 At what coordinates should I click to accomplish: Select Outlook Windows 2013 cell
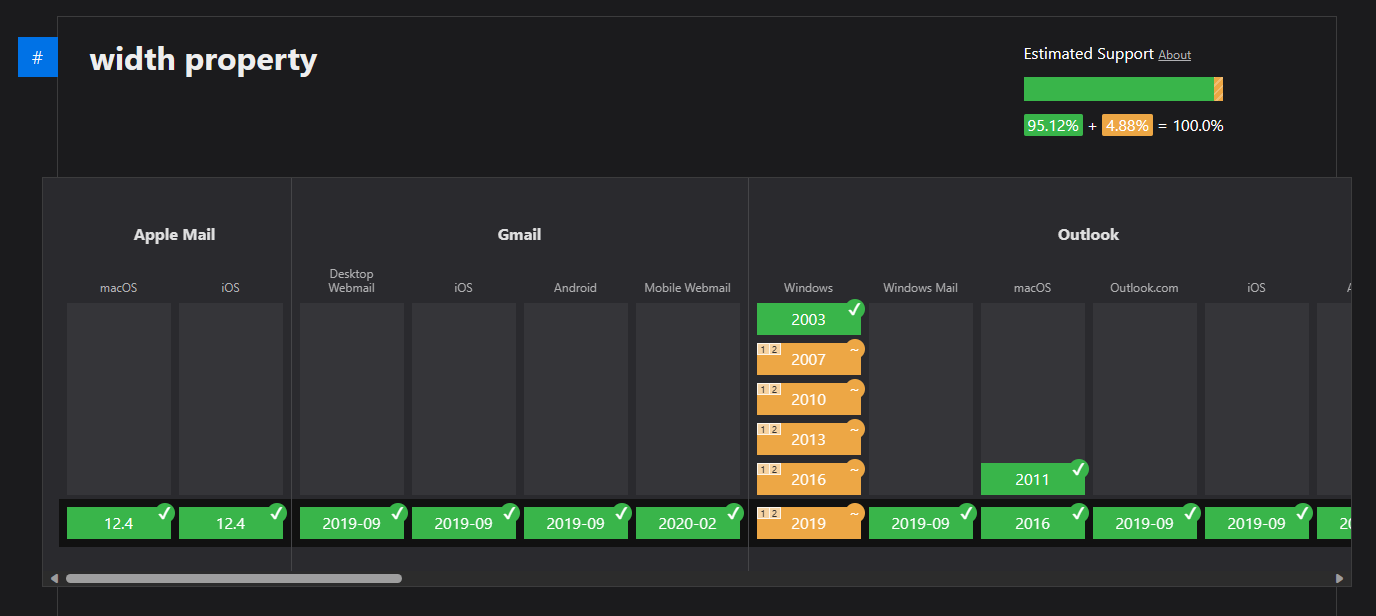tap(809, 439)
